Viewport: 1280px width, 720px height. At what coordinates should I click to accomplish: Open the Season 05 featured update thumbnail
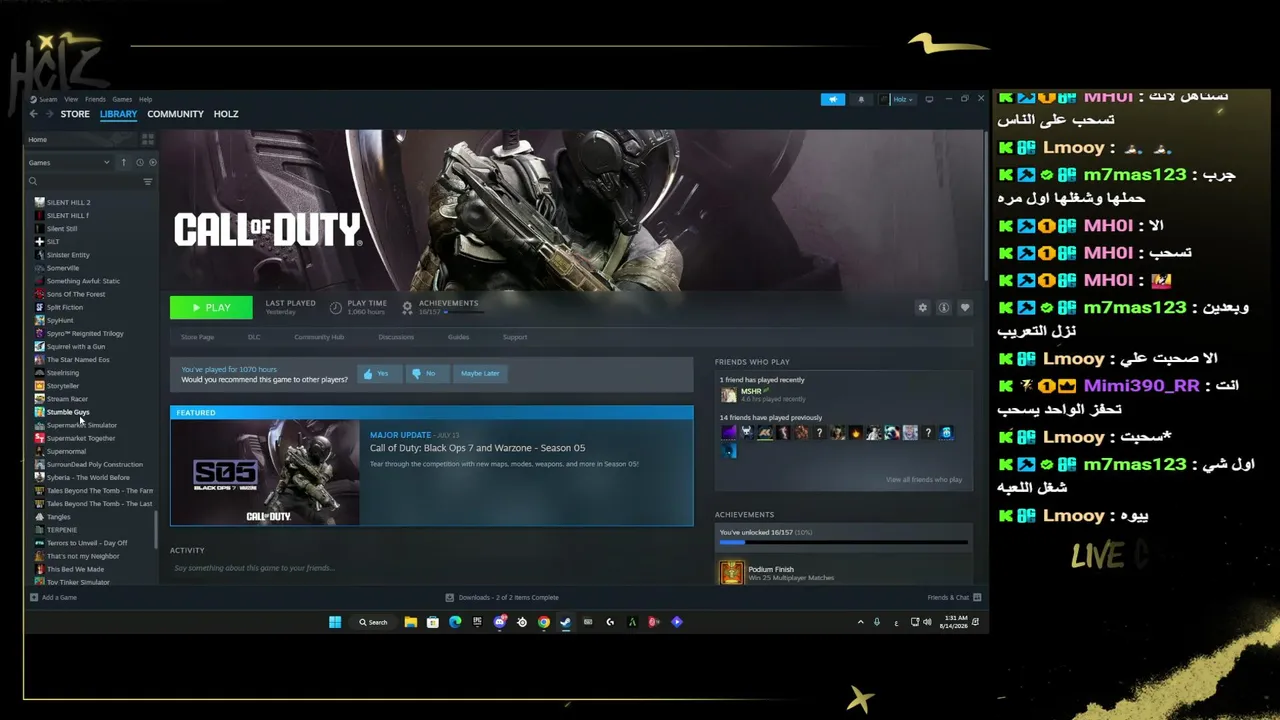[265, 472]
